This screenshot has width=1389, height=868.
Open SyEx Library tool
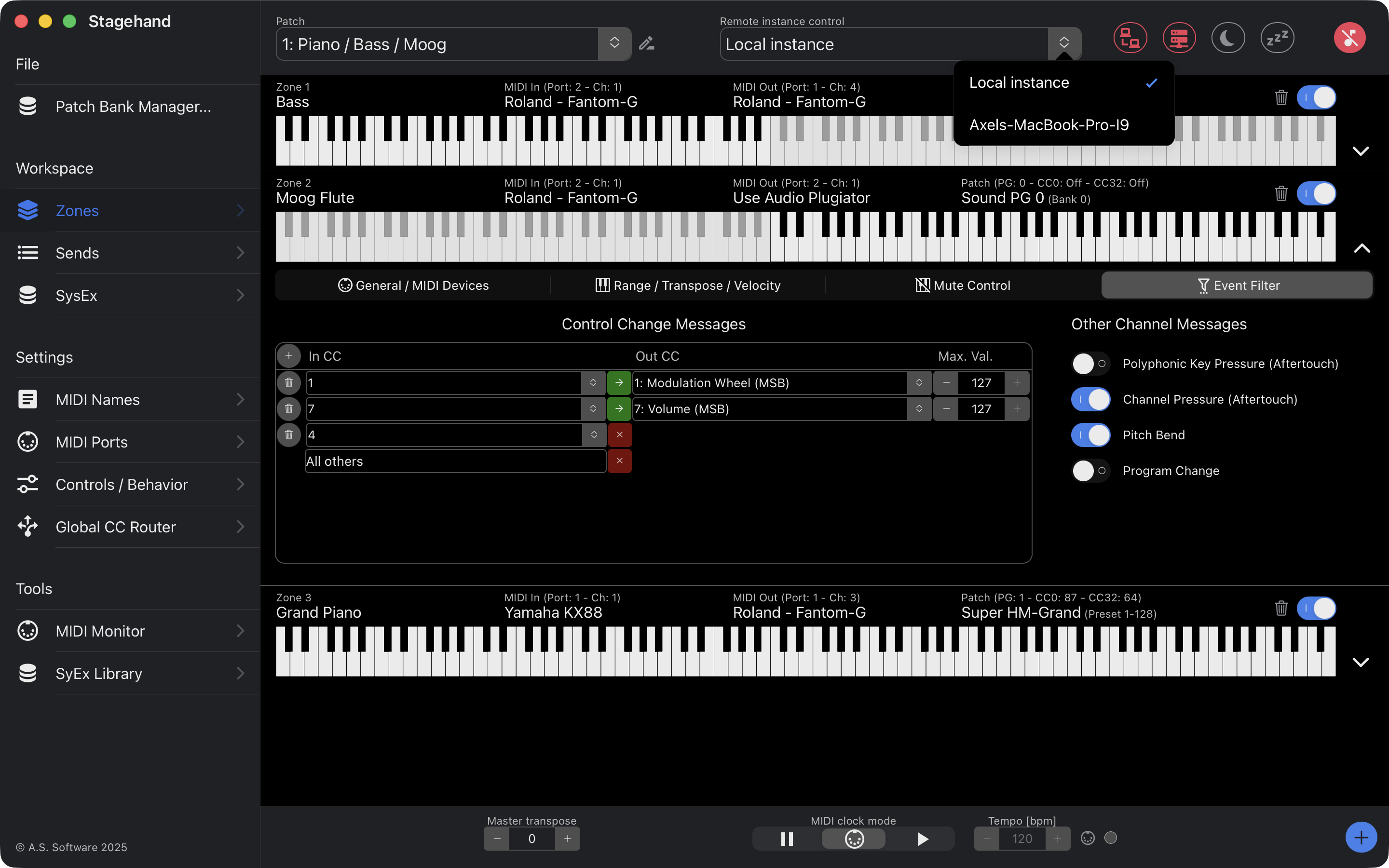[x=130, y=673]
